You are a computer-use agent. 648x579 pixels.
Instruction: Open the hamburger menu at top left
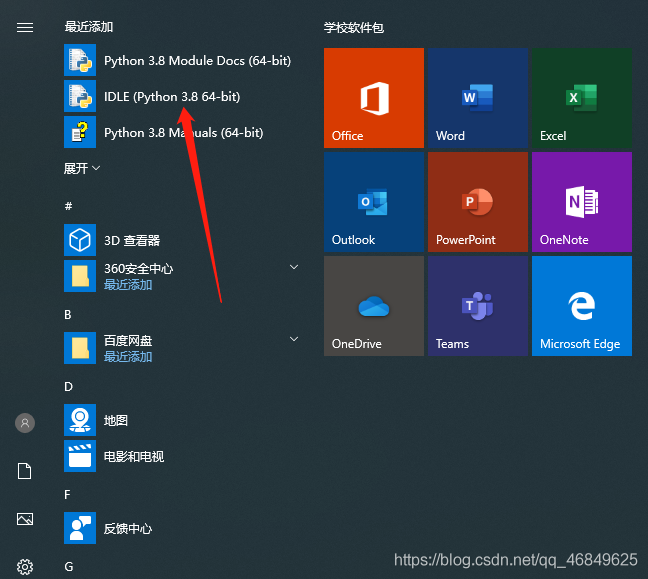click(25, 27)
